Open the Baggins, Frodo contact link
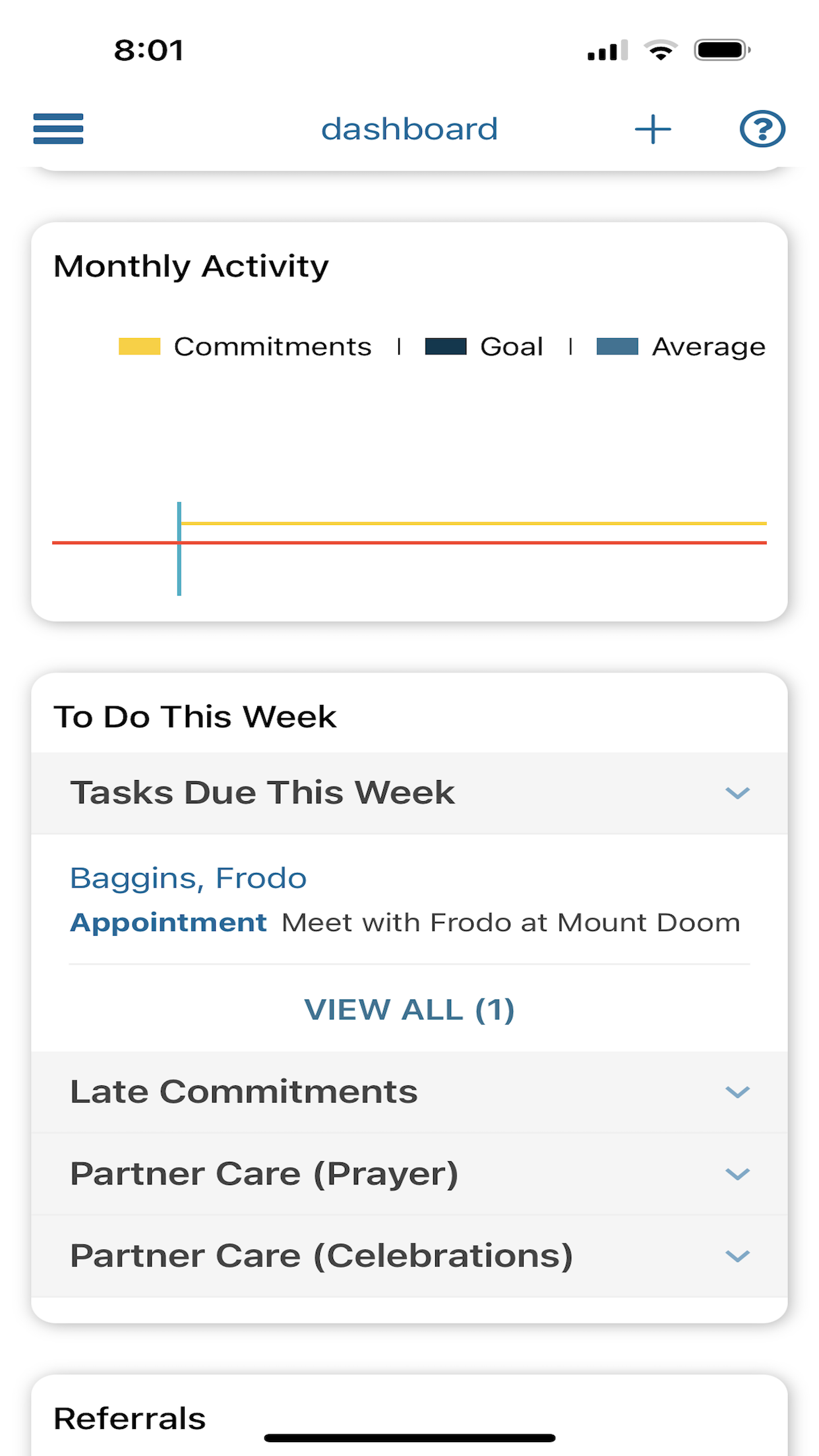This screenshot has width=819, height=1456. pos(189,878)
